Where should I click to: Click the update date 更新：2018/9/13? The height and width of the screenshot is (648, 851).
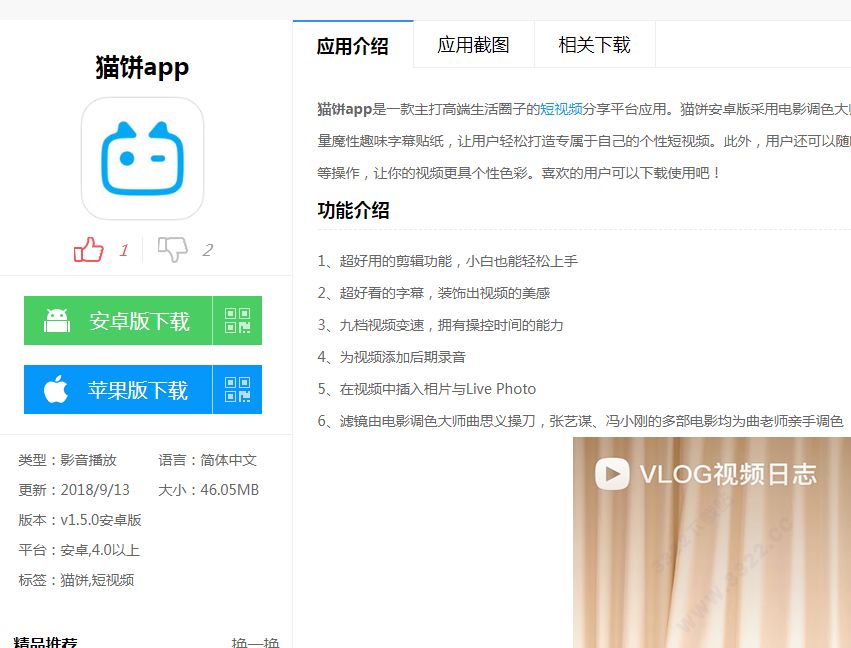pyautogui.click(x=74, y=490)
